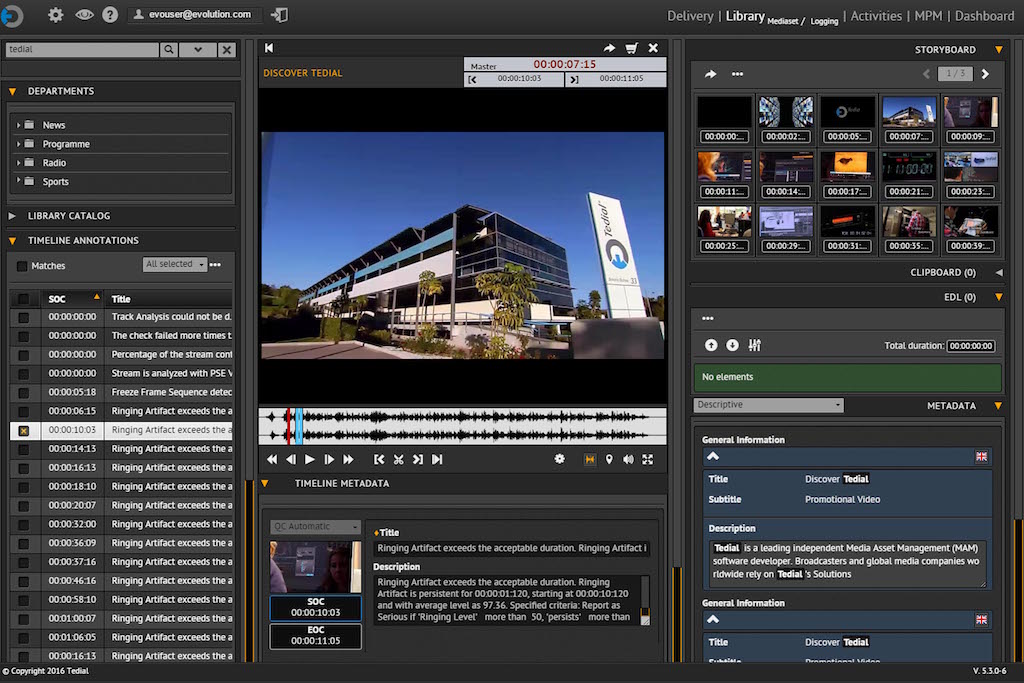Open the QC Automatic dropdown

(315, 526)
